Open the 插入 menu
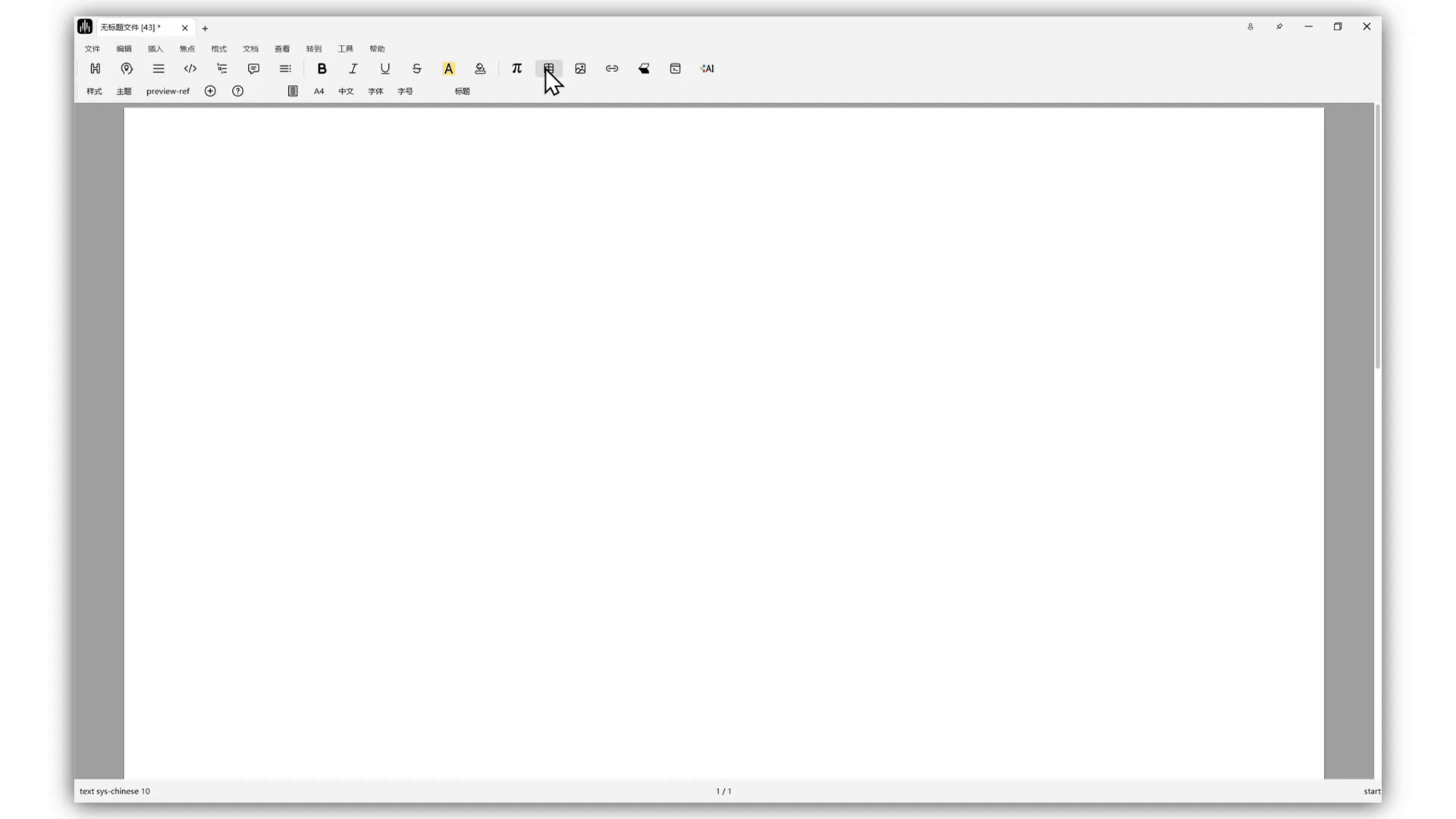The width and height of the screenshot is (1456, 819). [155, 49]
